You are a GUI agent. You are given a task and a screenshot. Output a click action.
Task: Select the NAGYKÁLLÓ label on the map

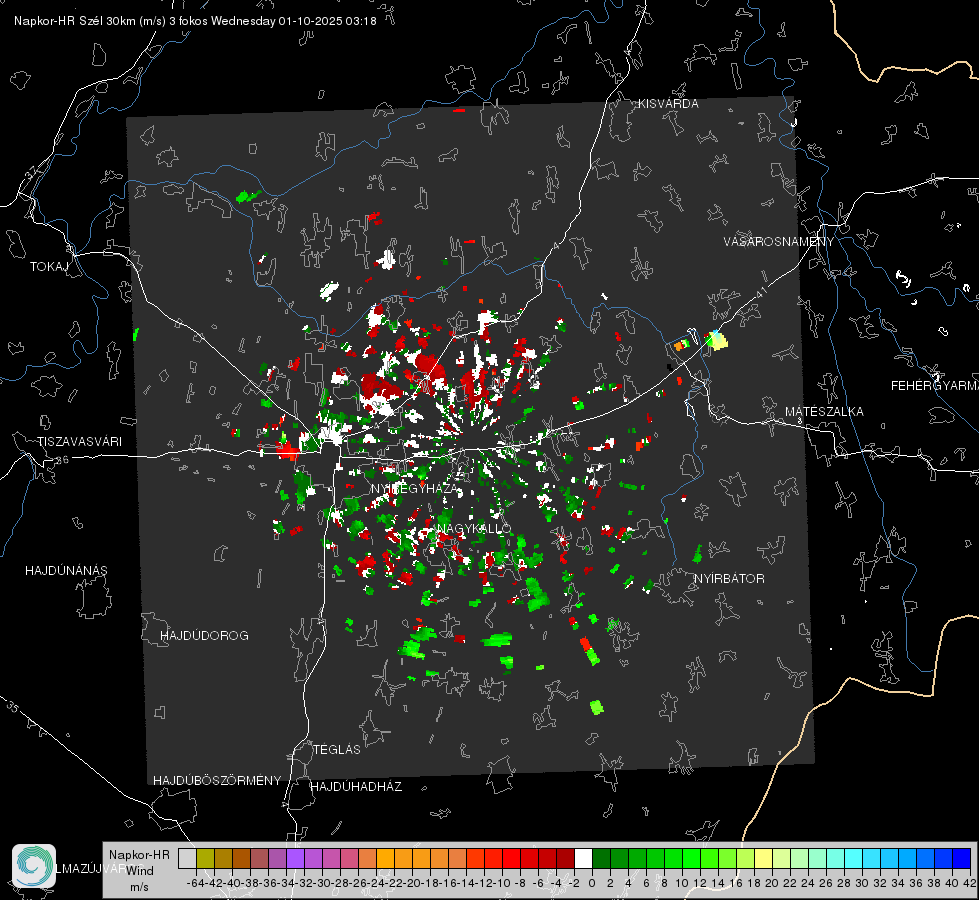(x=474, y=529)
